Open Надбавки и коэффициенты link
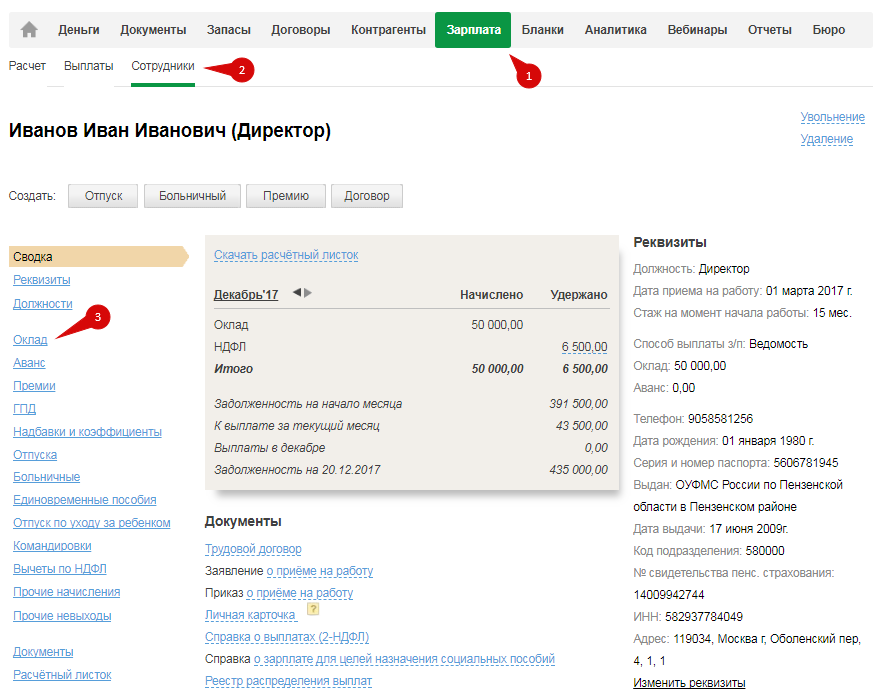Image resolution: width=878 pixels, height=698 pixels. (87, 432)
